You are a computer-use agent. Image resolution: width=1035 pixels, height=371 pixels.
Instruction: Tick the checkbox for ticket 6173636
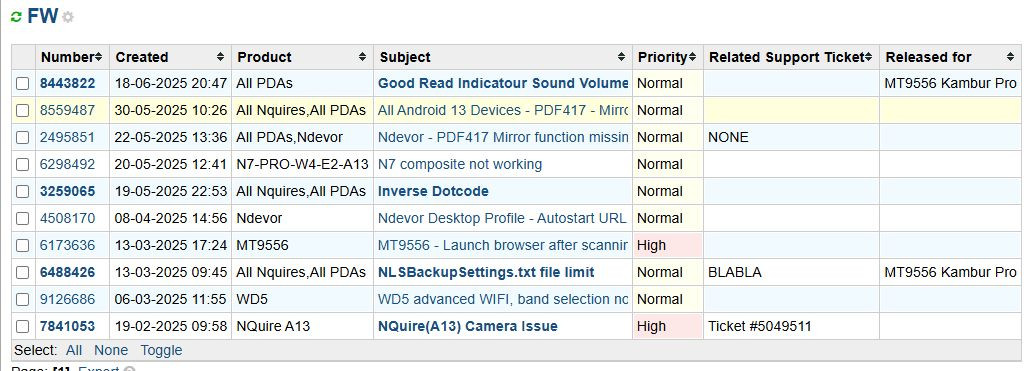(23, 246)
